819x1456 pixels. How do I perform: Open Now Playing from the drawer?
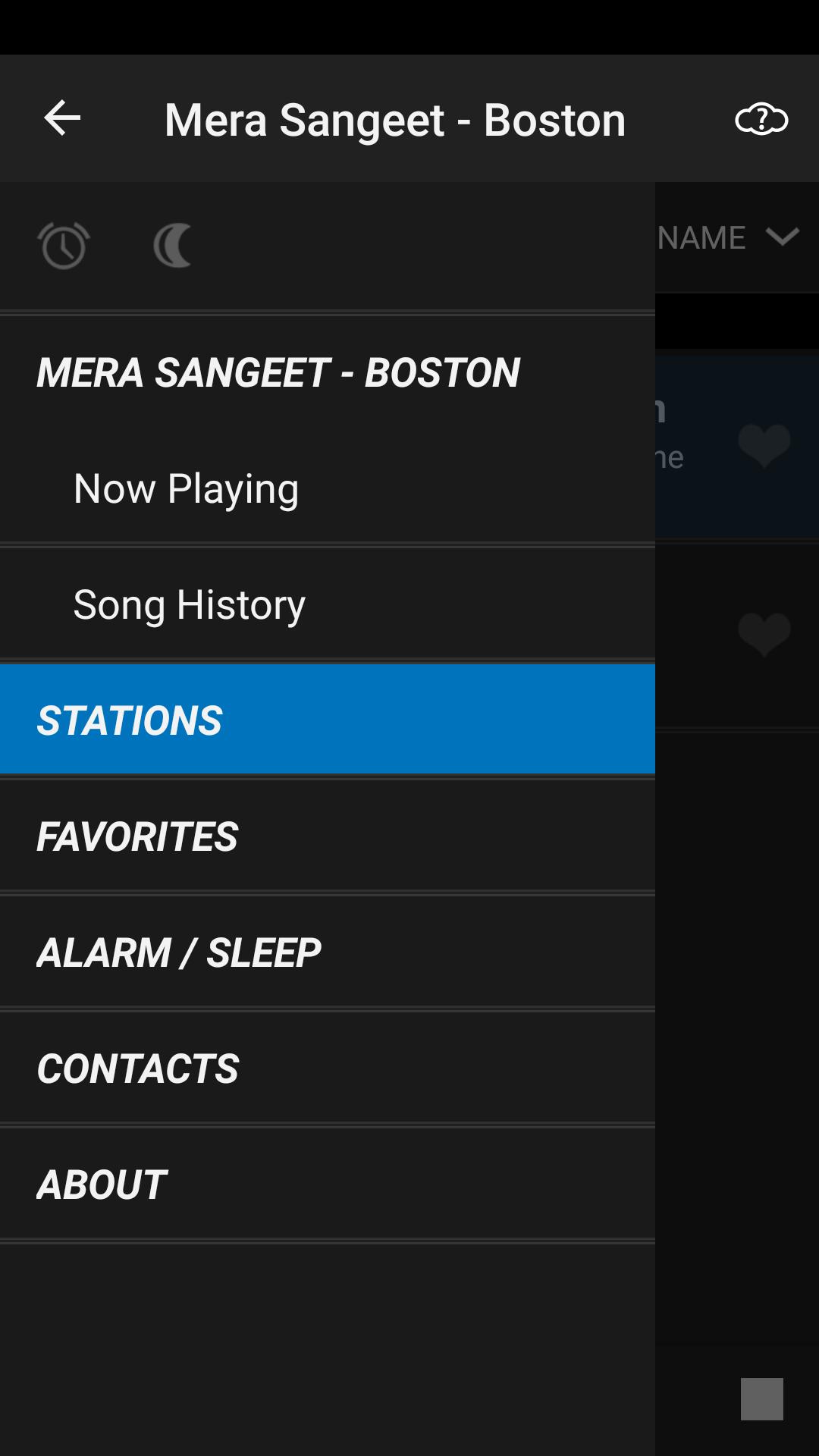(186, 488)
